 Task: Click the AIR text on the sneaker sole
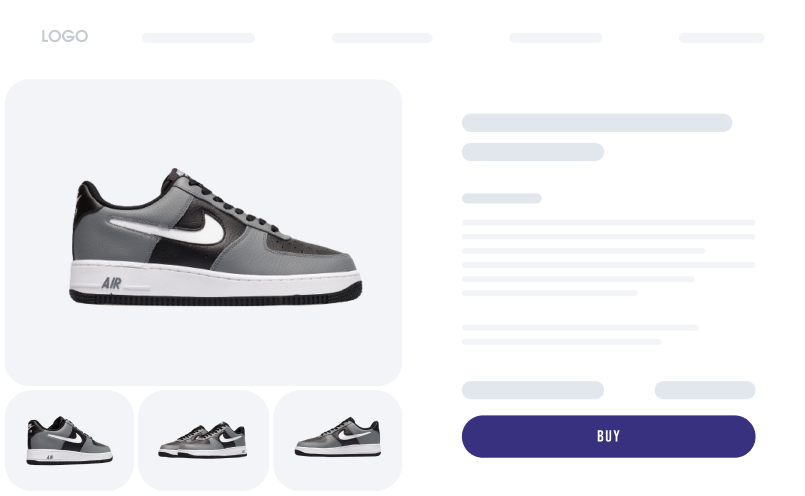coord(111,283)
